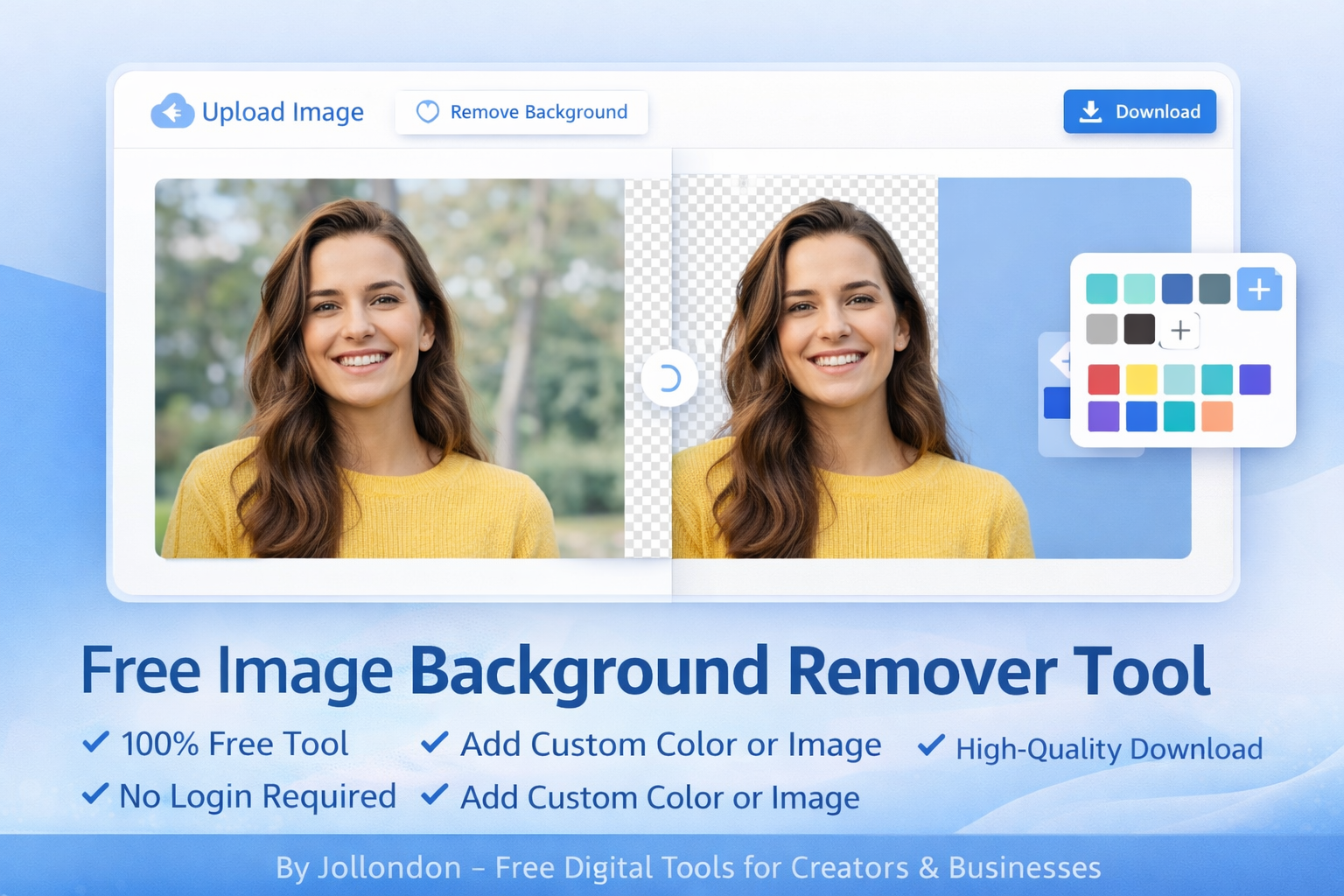Open the custom color chooser via plus tile
This screenshot has width=1344, height=896.
coord(1259,289)
